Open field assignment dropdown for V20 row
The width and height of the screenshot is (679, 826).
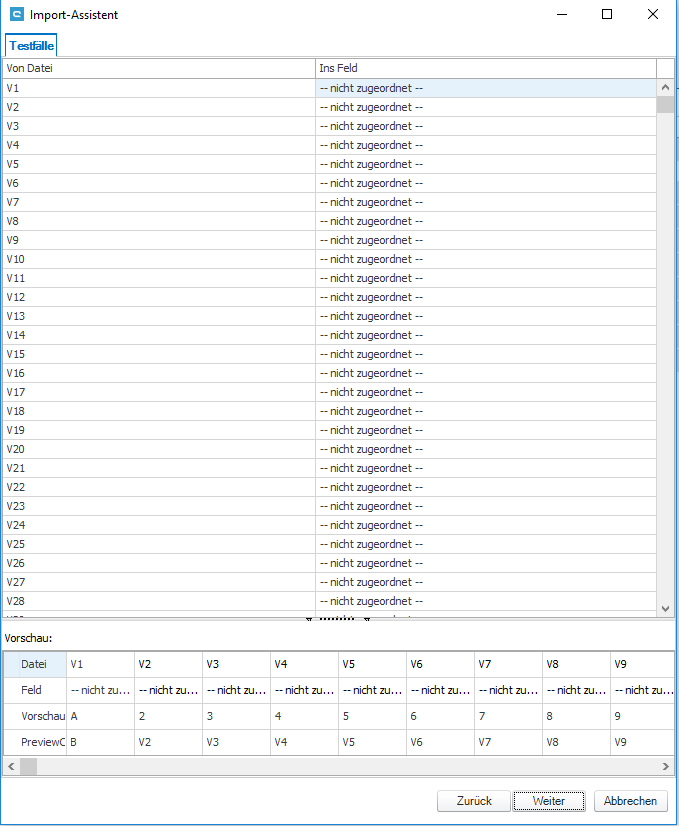[485, 449]
